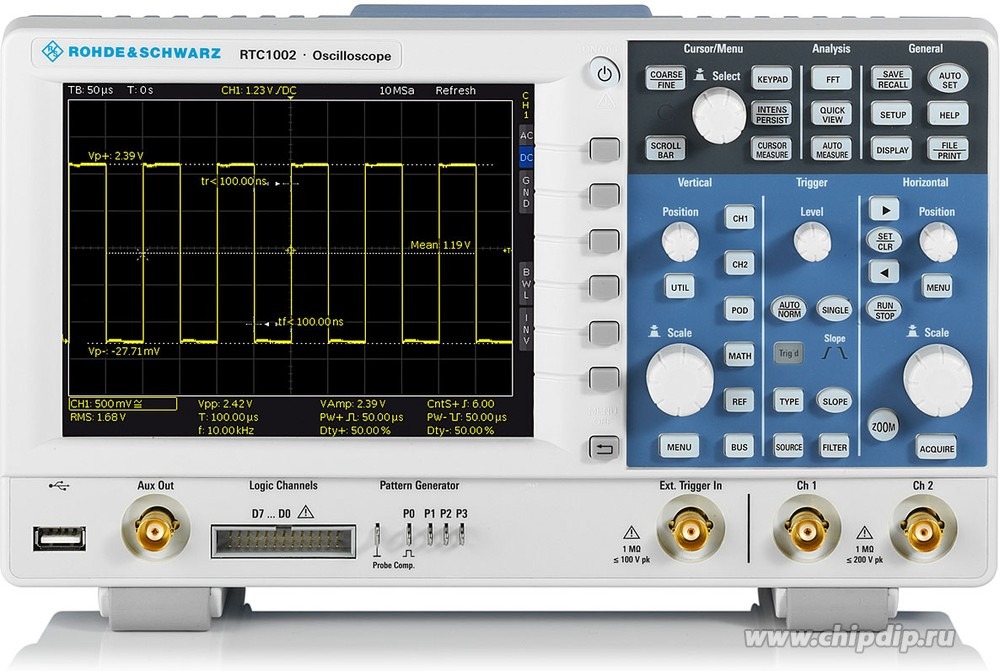The image size is (1000, 671).
Task: Click the Horizontal Position knob
Action: pyautogui.click(x=938, y=242)
